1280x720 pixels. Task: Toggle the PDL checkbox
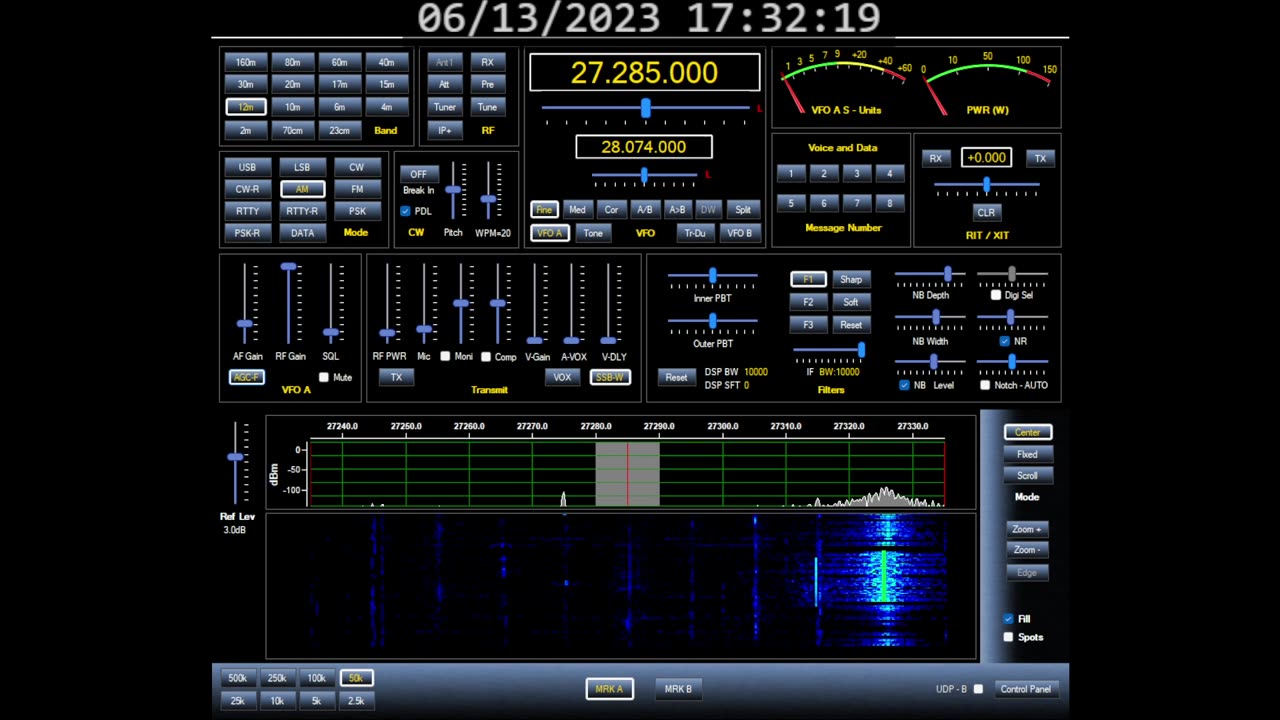click(405, 211)
